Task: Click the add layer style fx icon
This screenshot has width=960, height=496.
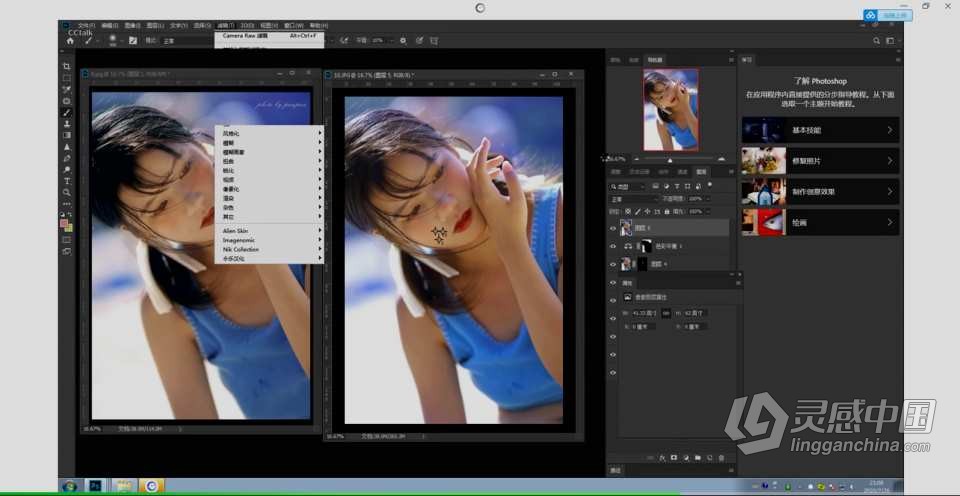Action: pos(662,458)
